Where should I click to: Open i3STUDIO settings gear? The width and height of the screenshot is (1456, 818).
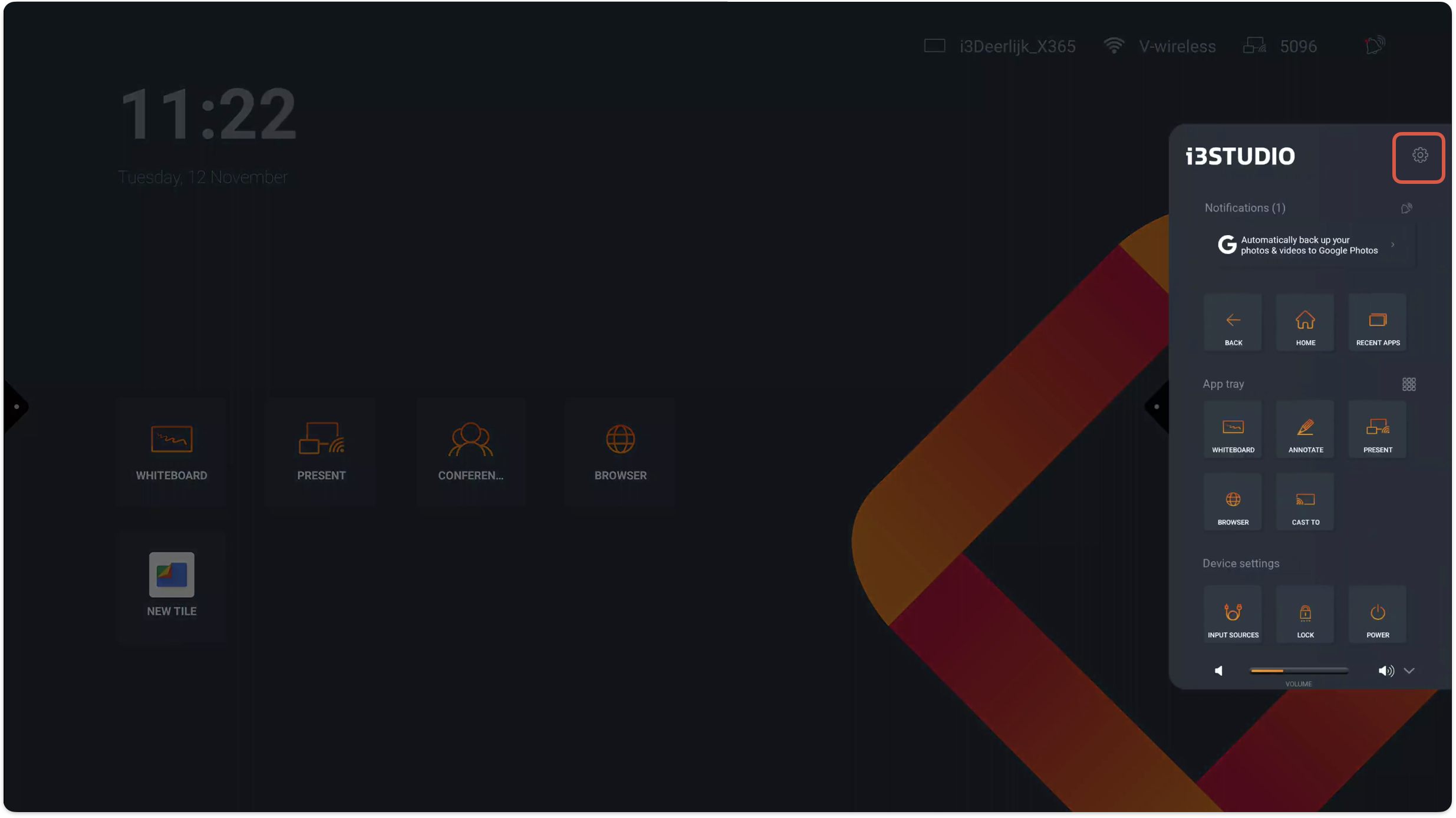[x=1419, y=156]
